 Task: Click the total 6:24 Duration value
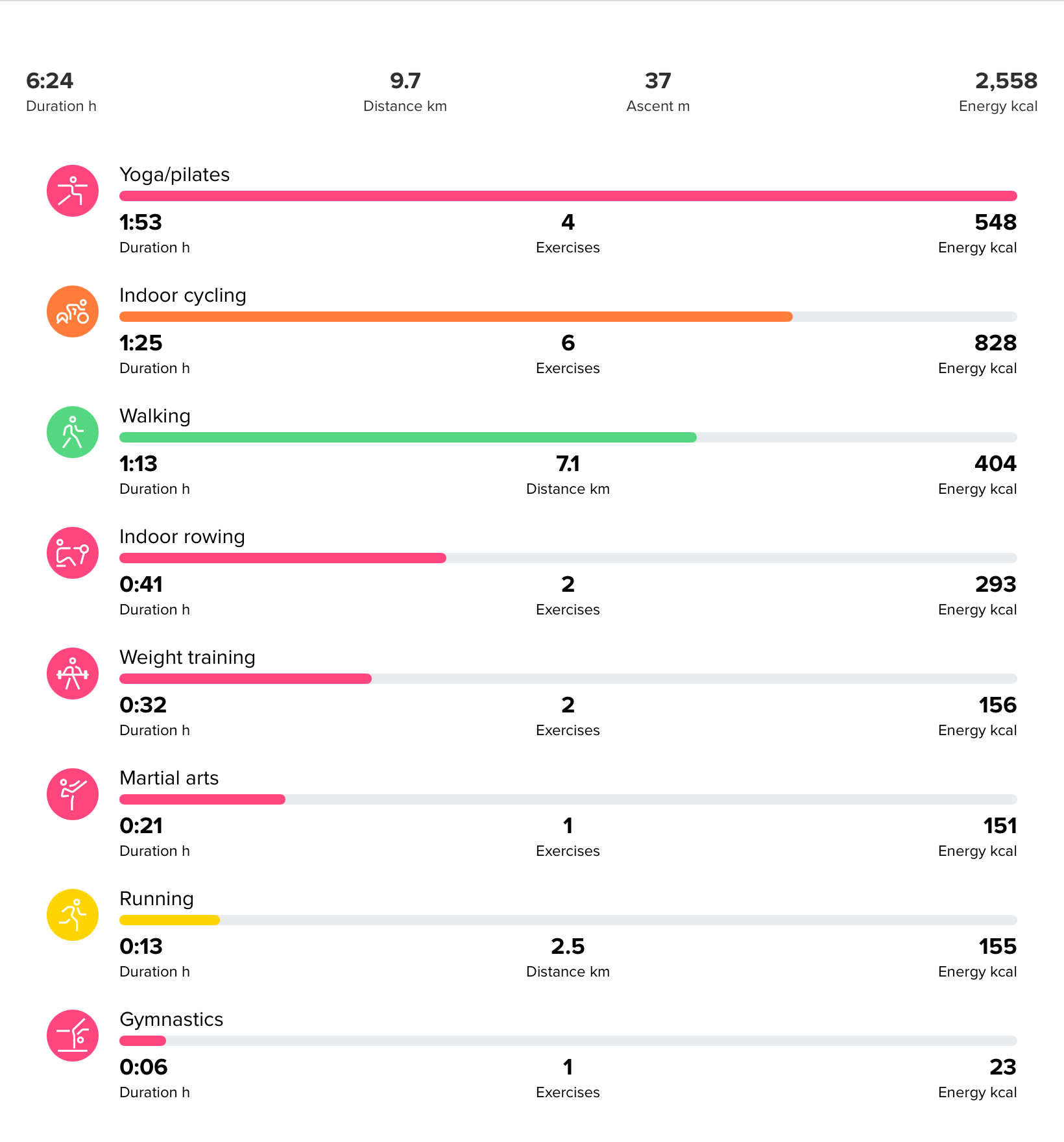coord(61,92)
